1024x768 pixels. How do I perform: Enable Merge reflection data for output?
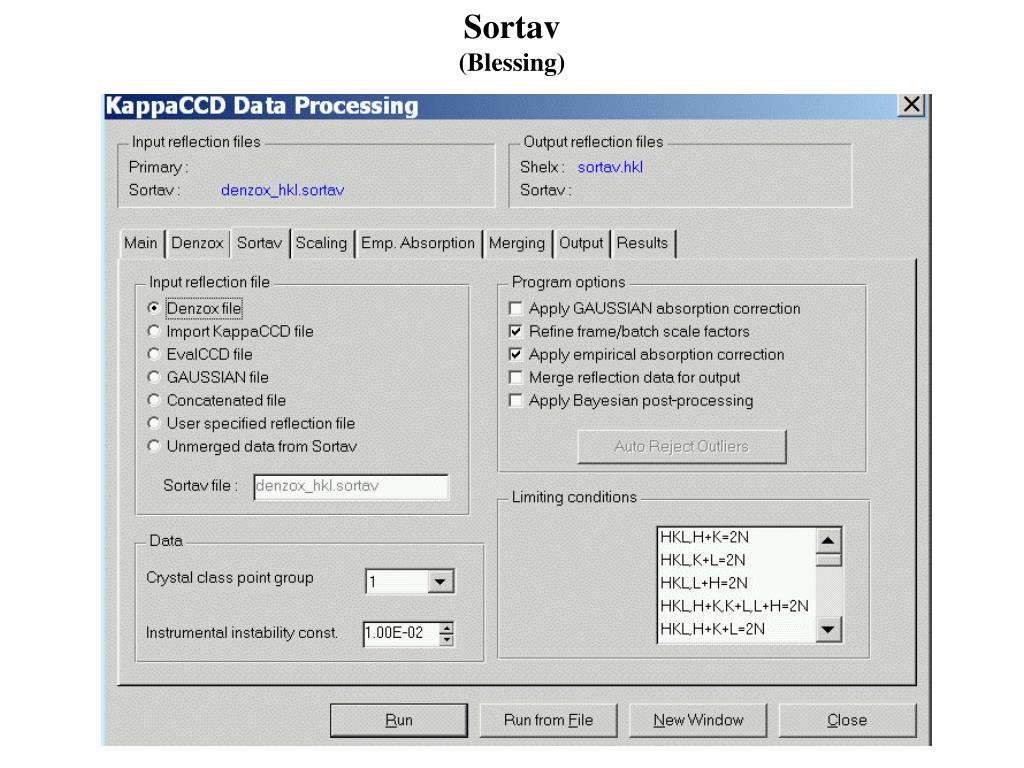click(516, 377)
